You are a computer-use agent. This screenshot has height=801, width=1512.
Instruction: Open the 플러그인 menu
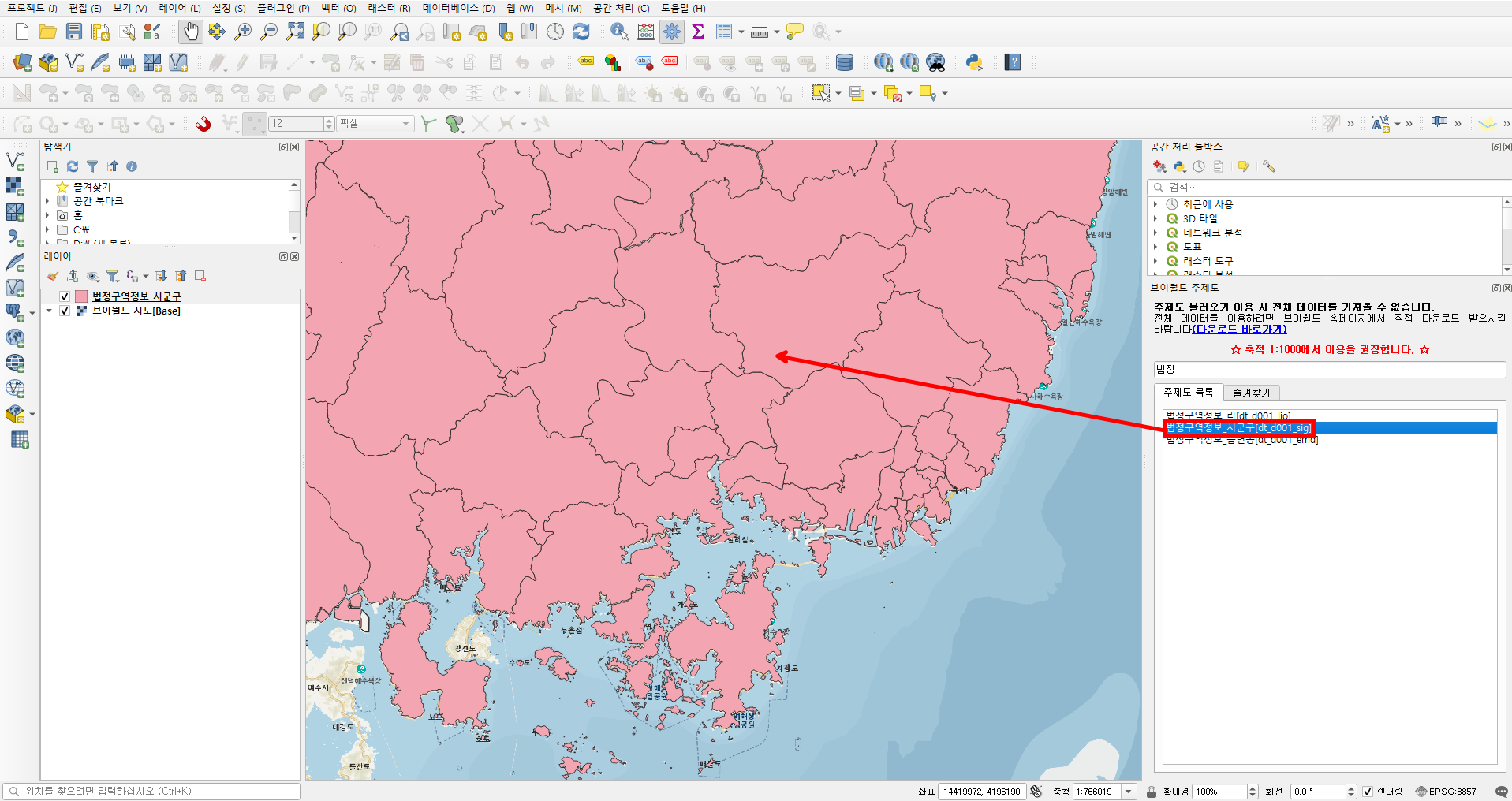pyautogui.click(x=283, y=8)
